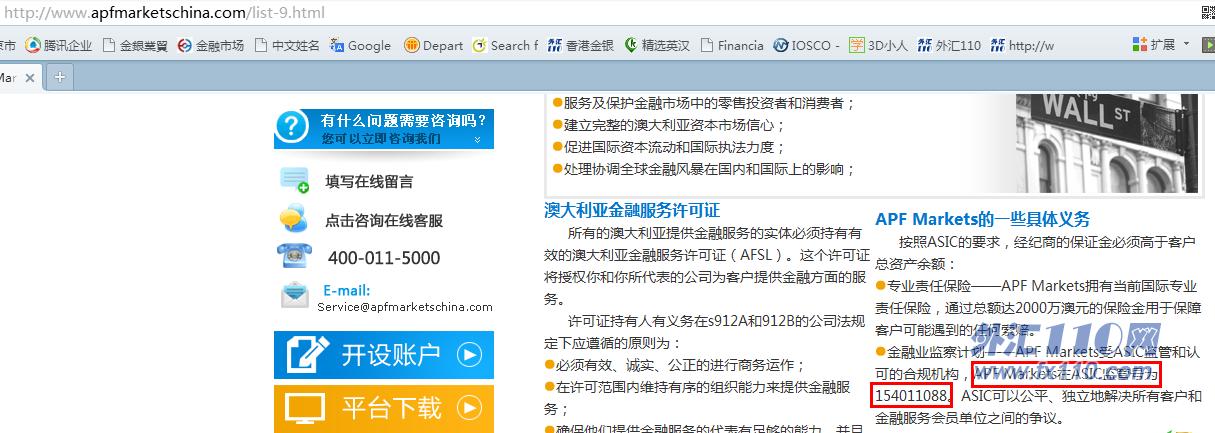Screen dimensions: 1215x433
Task: Click the arrow circle on 开设账户
Action: [x=469, y=355]
